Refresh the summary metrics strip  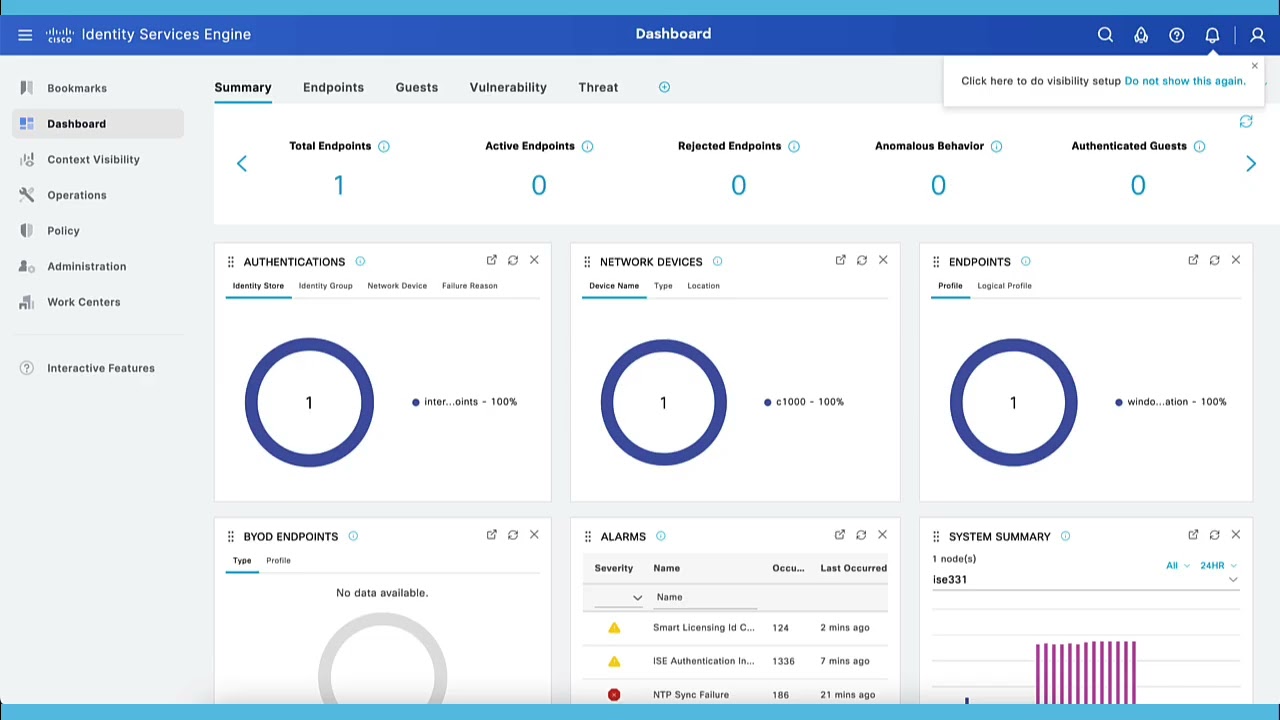(1246, 122)
